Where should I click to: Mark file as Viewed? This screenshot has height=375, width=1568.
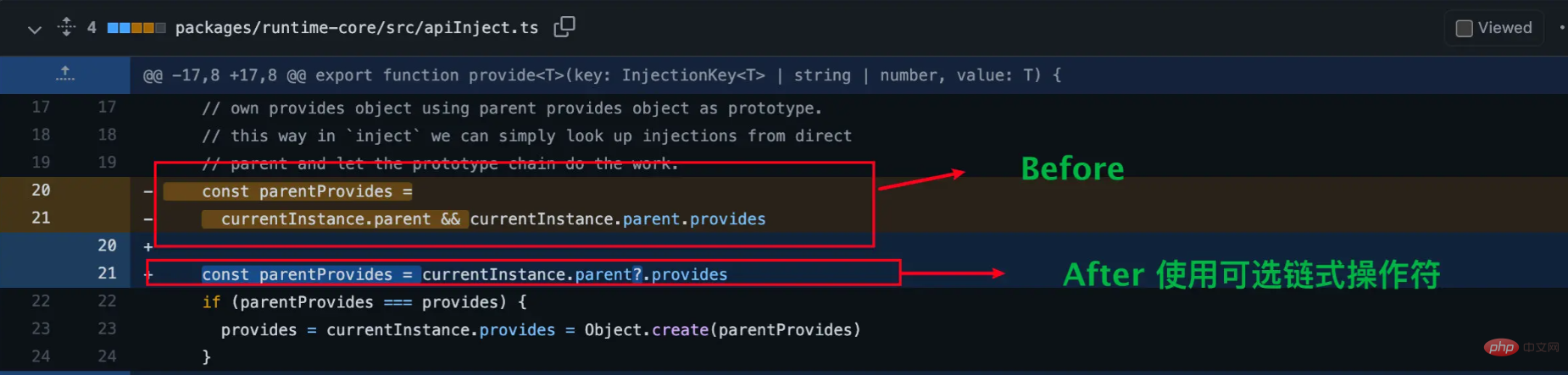(1464, 28)
